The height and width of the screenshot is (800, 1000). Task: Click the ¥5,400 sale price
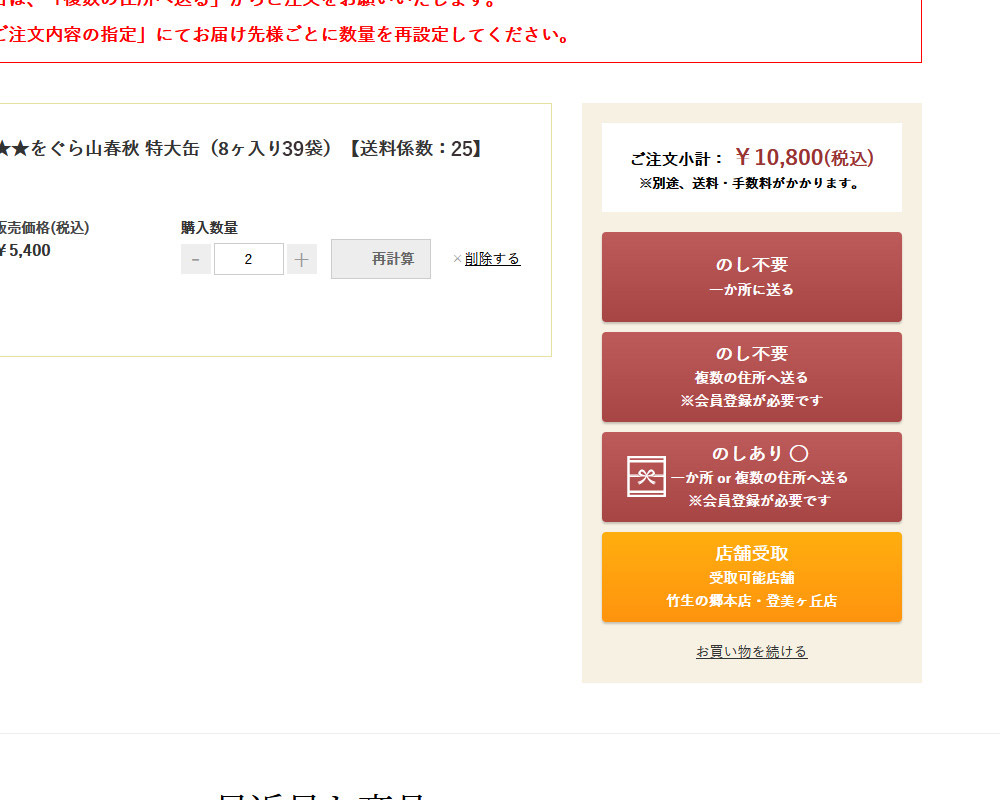coord(25,251)
